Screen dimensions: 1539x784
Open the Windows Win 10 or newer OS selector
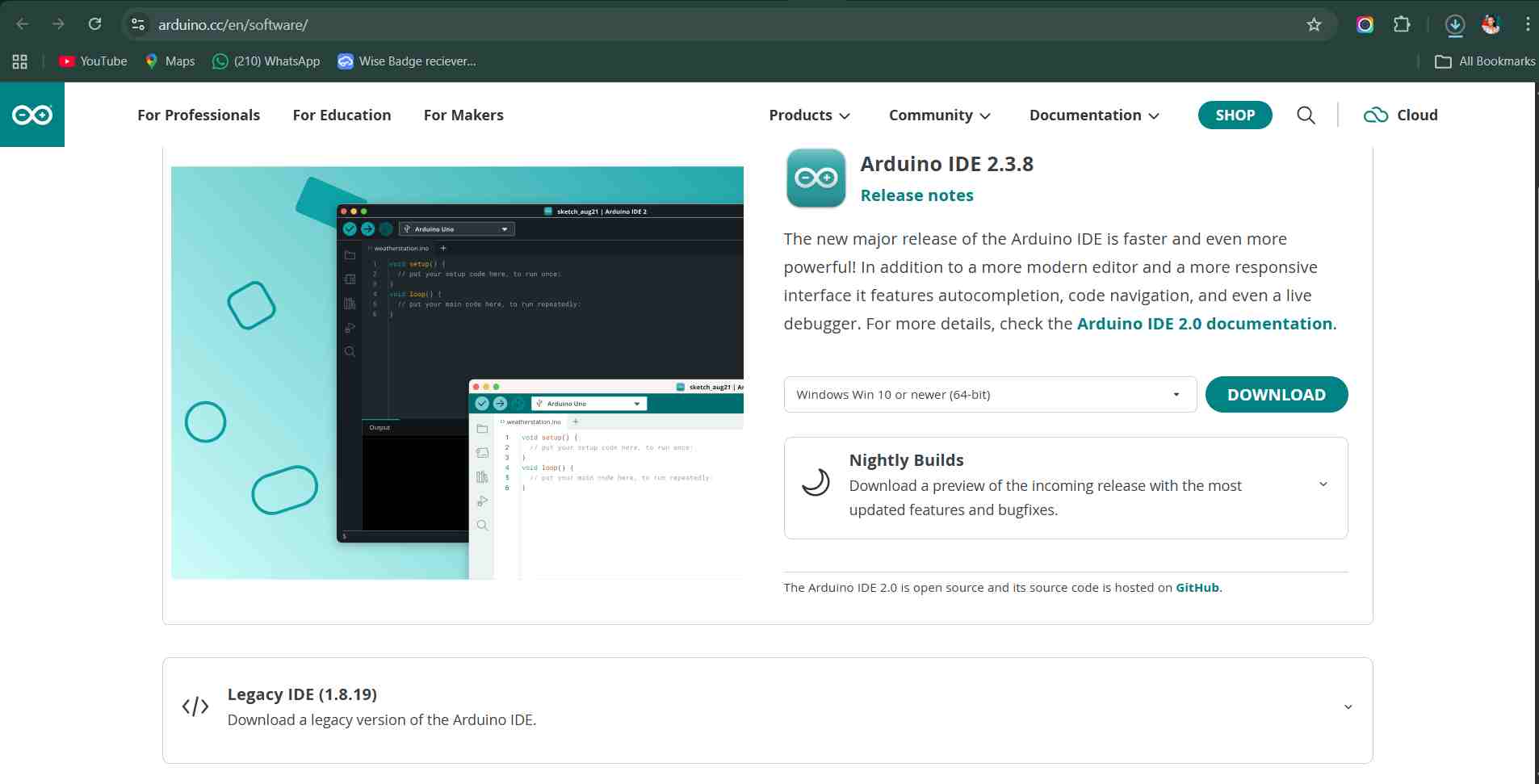tap(990, 395)
